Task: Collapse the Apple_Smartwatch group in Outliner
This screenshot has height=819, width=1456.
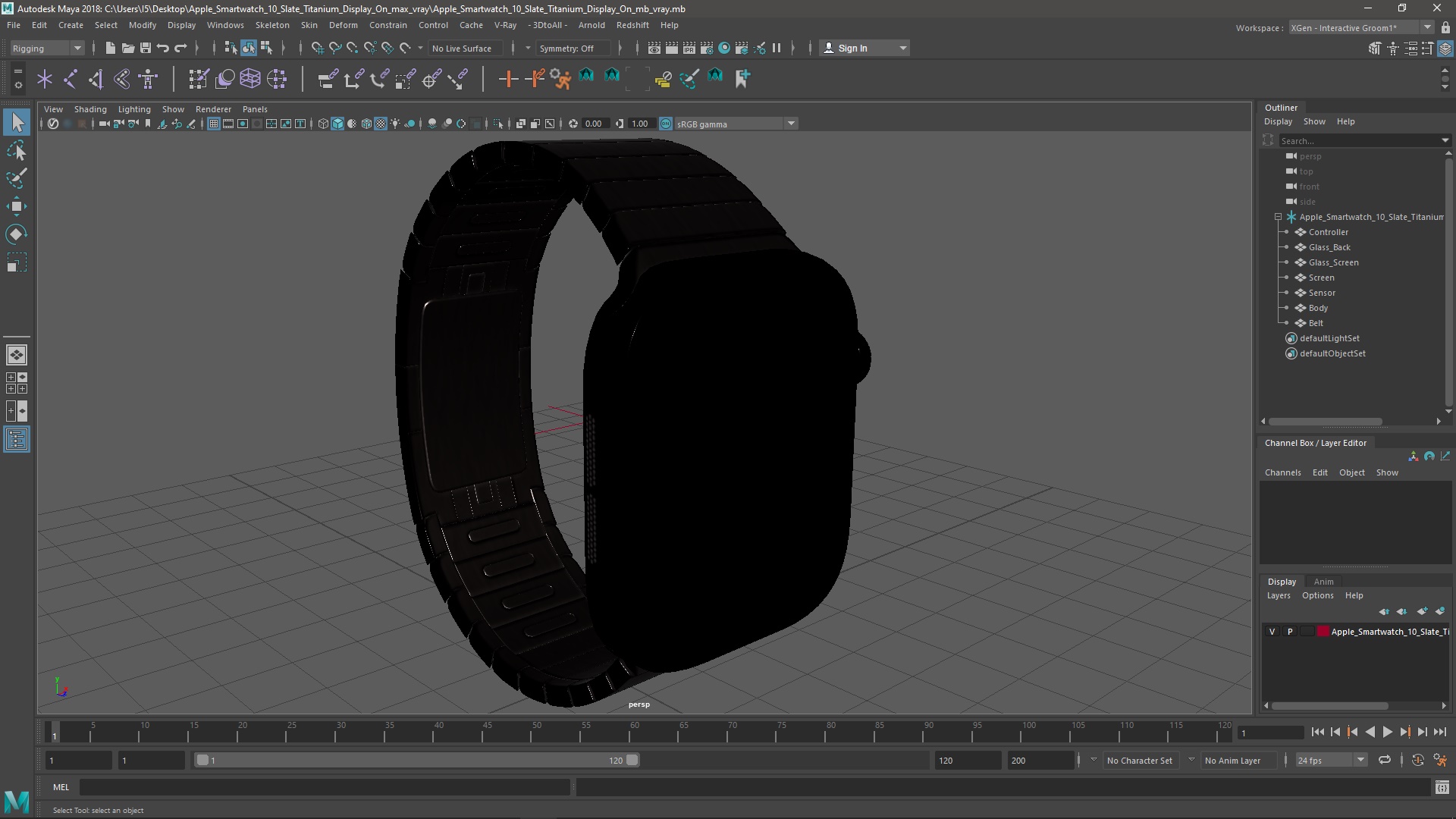Action: tap(1278, 217)
